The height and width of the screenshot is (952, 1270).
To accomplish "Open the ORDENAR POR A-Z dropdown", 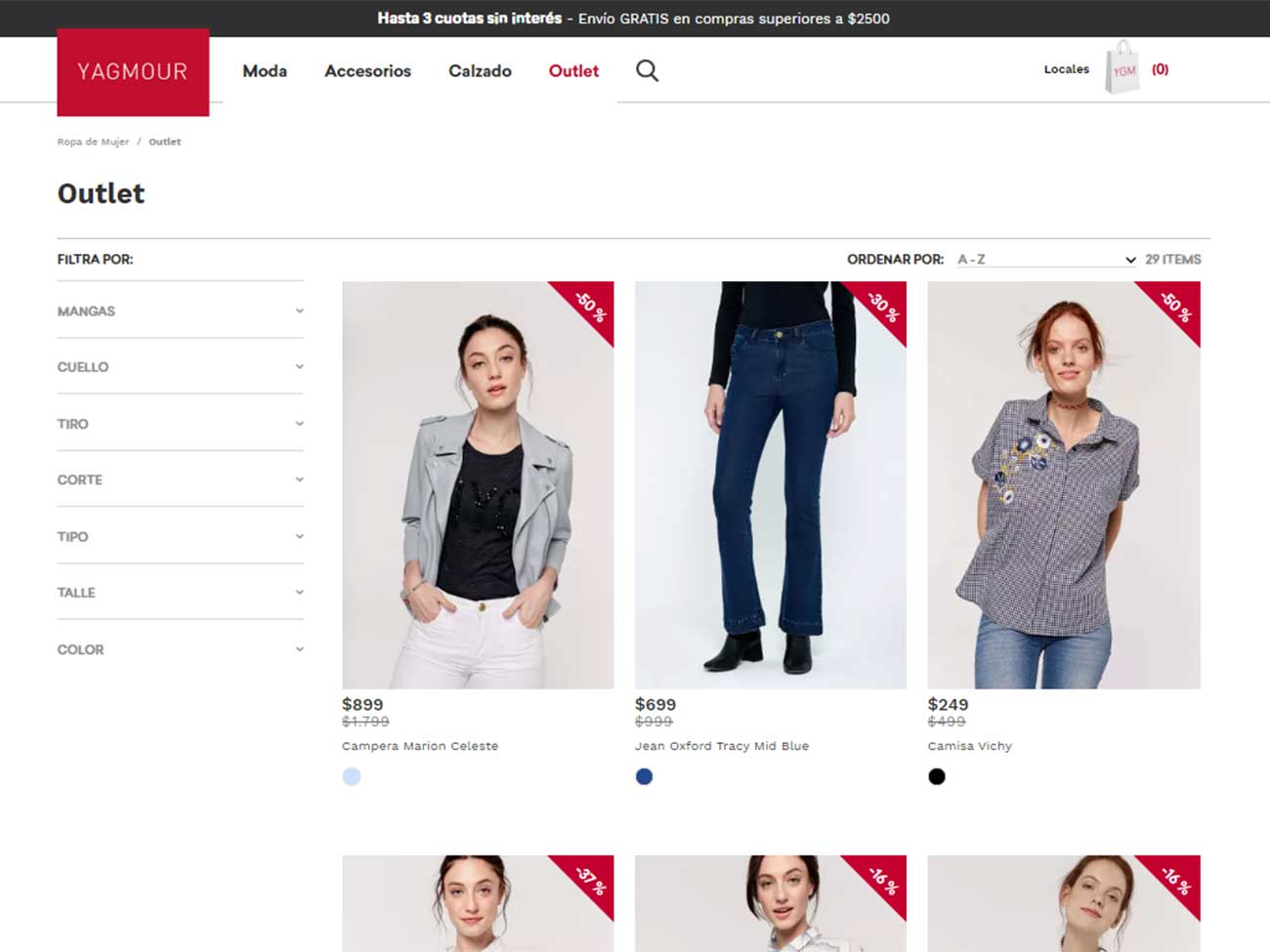I will (x=1045, y=259).
